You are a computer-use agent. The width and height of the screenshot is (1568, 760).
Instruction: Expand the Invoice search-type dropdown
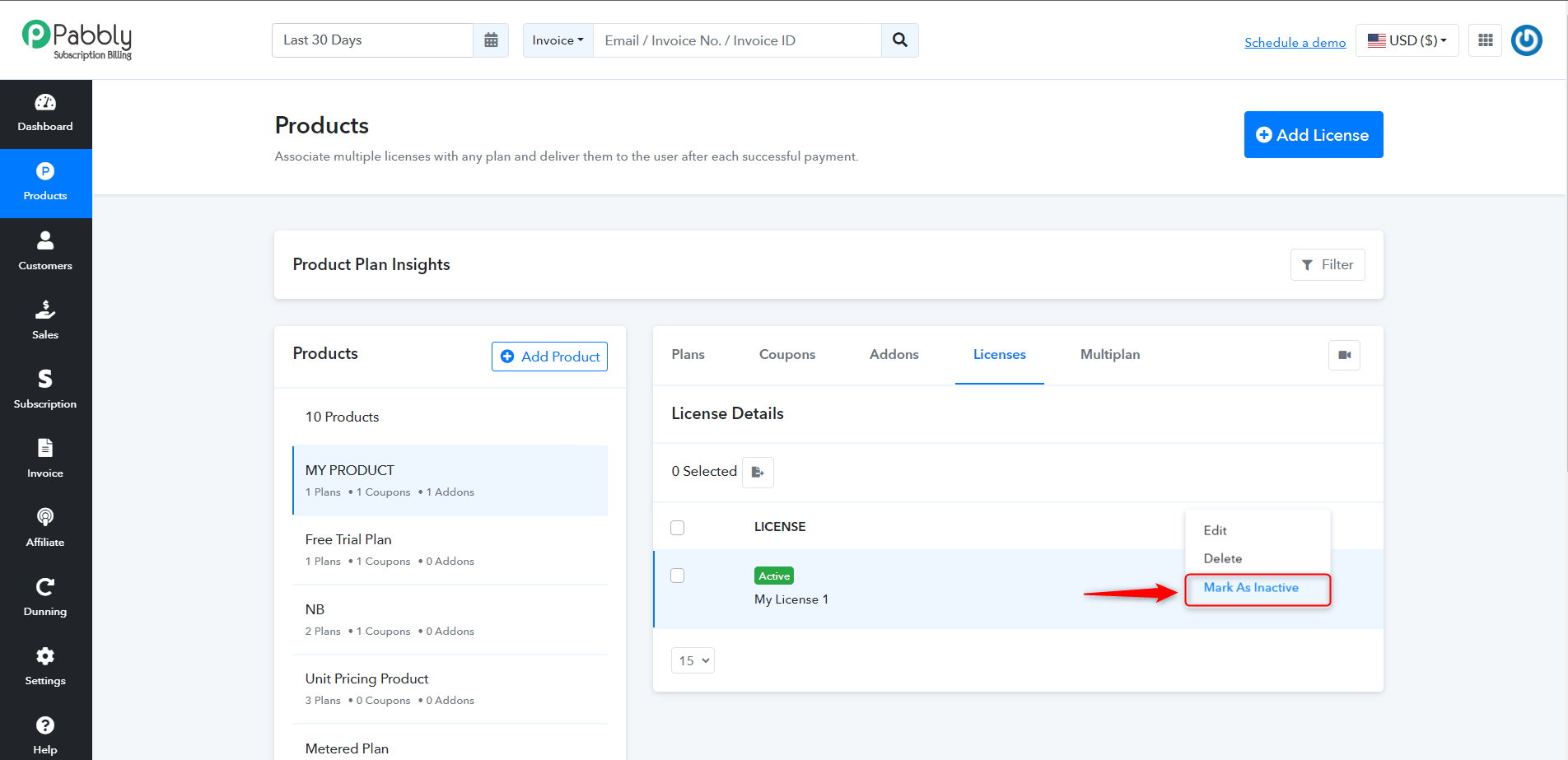click(x=558, y=40)
